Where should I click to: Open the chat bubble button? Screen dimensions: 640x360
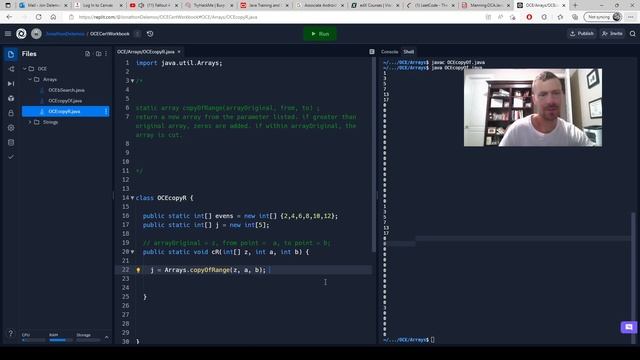click(x=629, y=327)
